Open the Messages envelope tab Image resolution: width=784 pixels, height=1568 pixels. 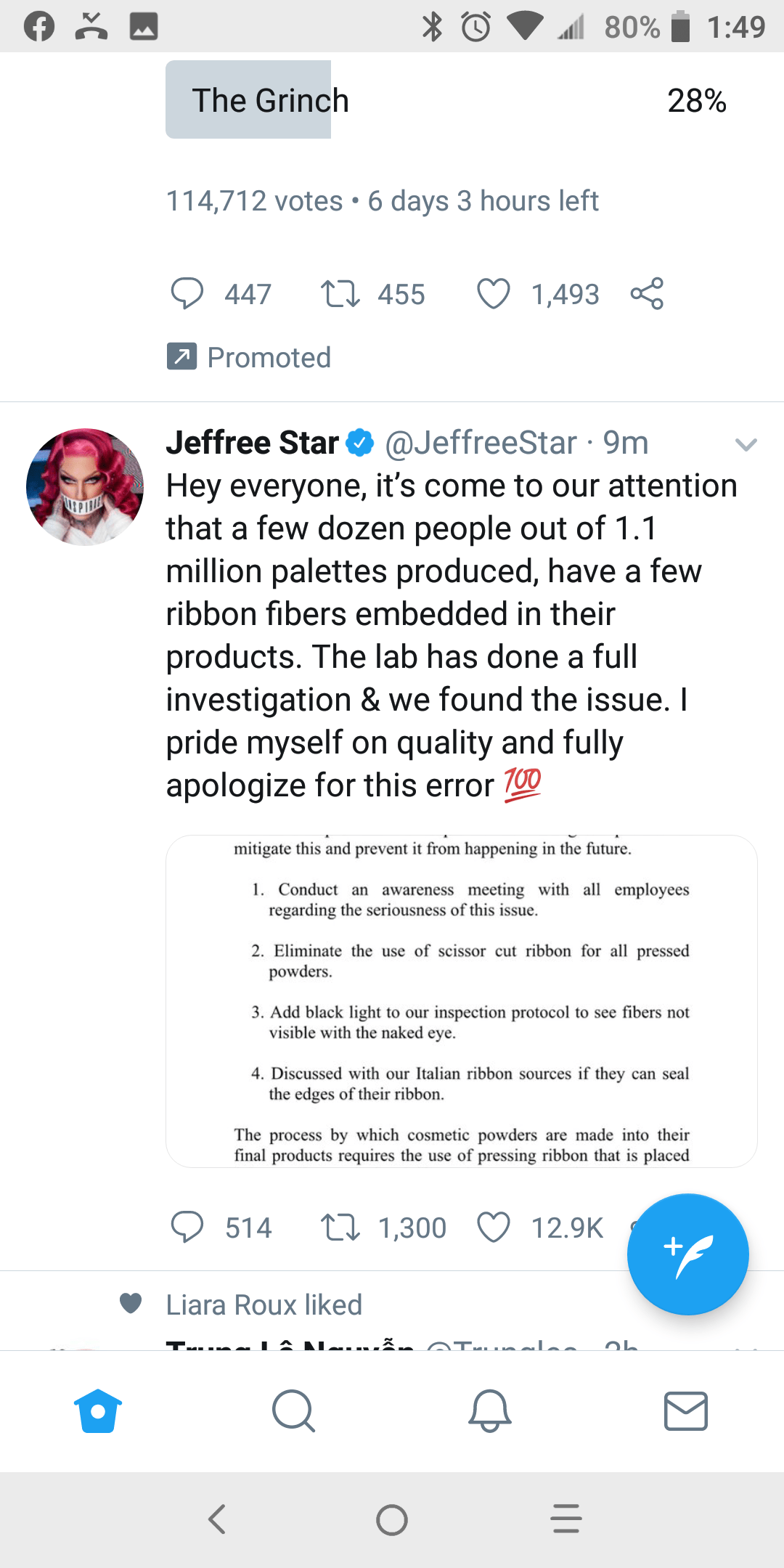[686, 1411]
